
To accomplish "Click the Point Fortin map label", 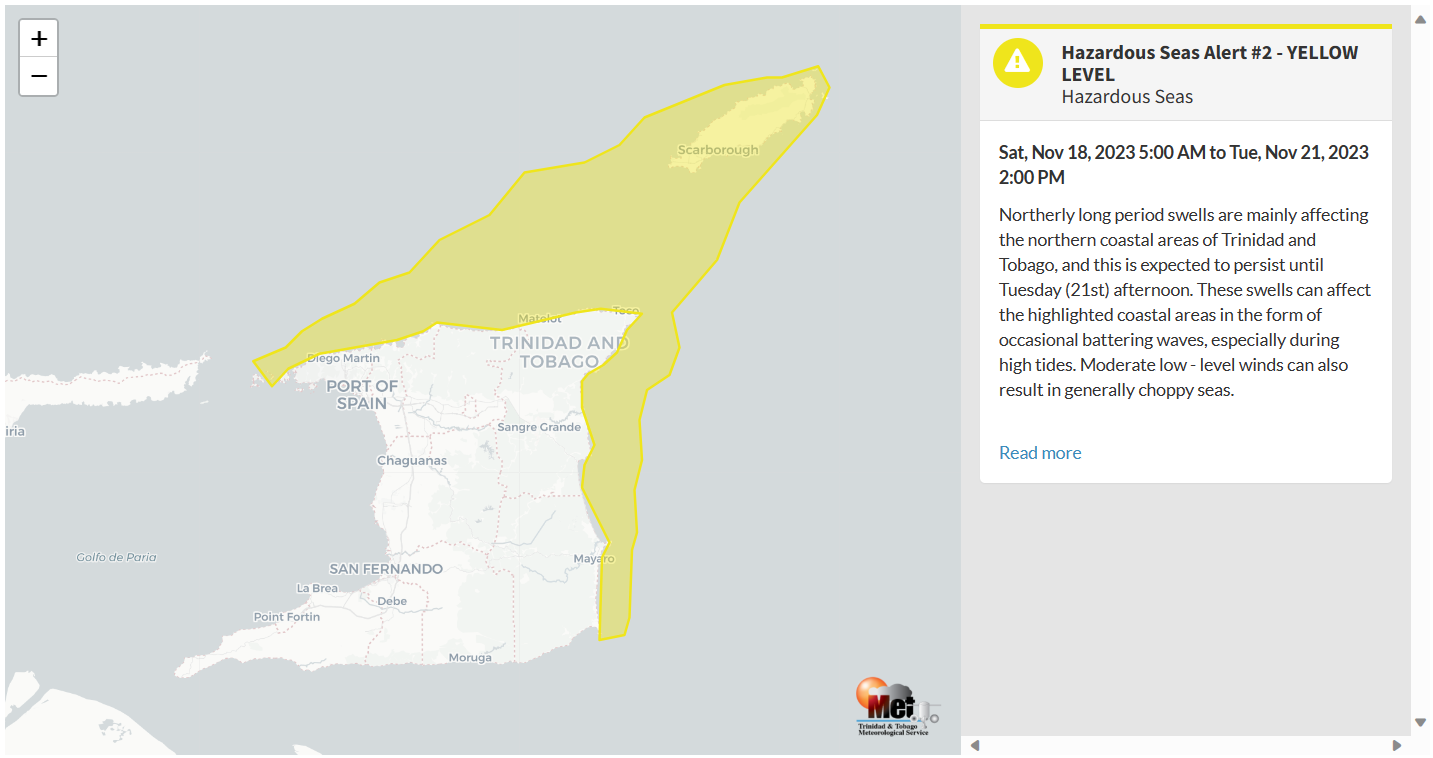I will click(287, 617).
